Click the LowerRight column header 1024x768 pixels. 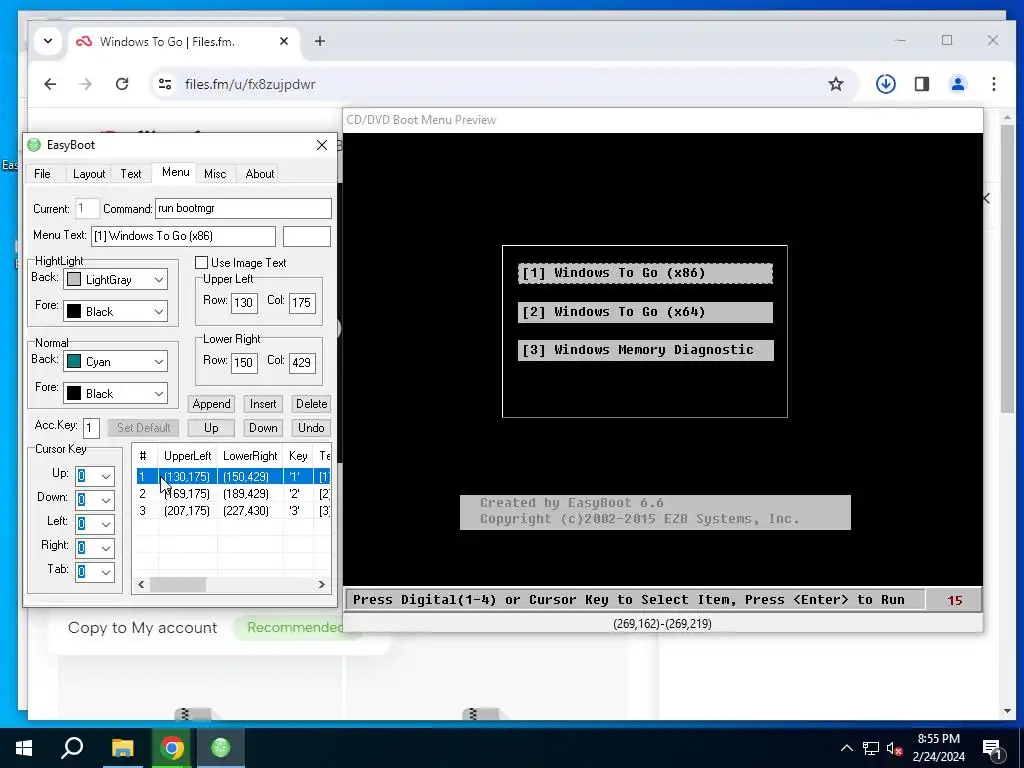(x=250, y=456)
